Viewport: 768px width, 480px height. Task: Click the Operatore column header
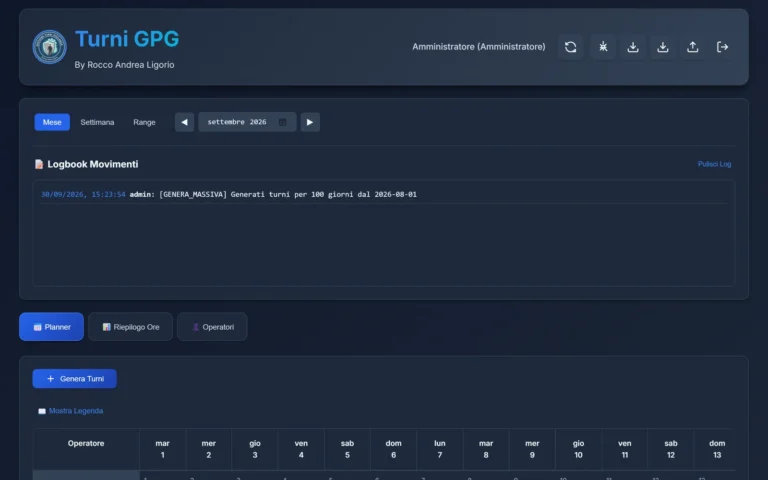pyautogui.click(x=86, y=449)
